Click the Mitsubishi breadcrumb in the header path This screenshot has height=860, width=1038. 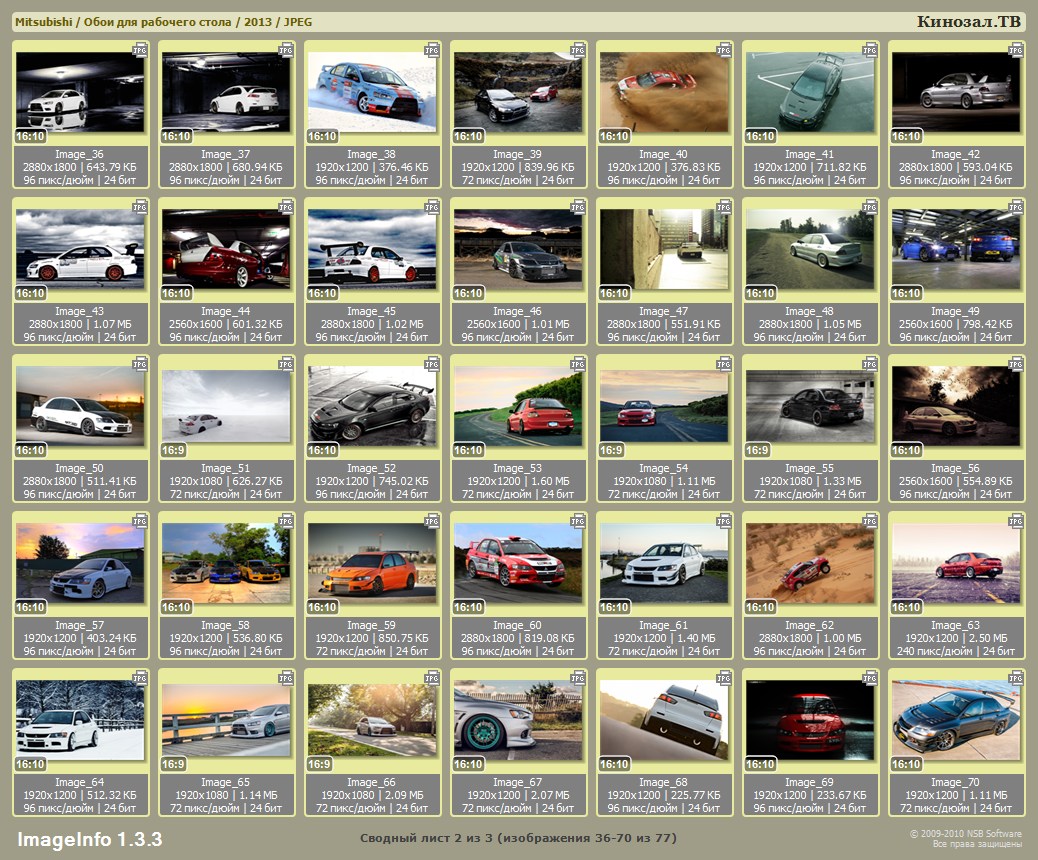tap(43, 22)
